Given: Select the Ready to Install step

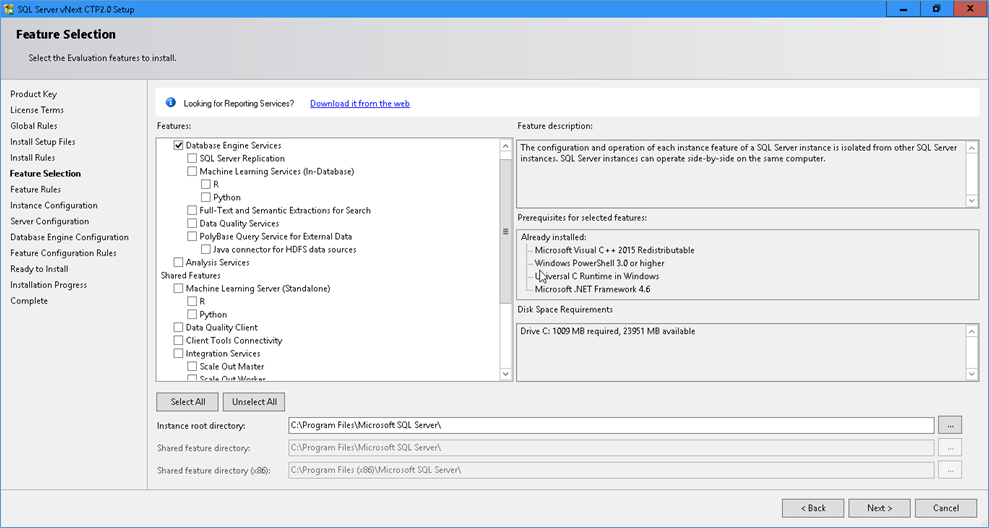Looking at the screenshot, I should coord(39,269).
